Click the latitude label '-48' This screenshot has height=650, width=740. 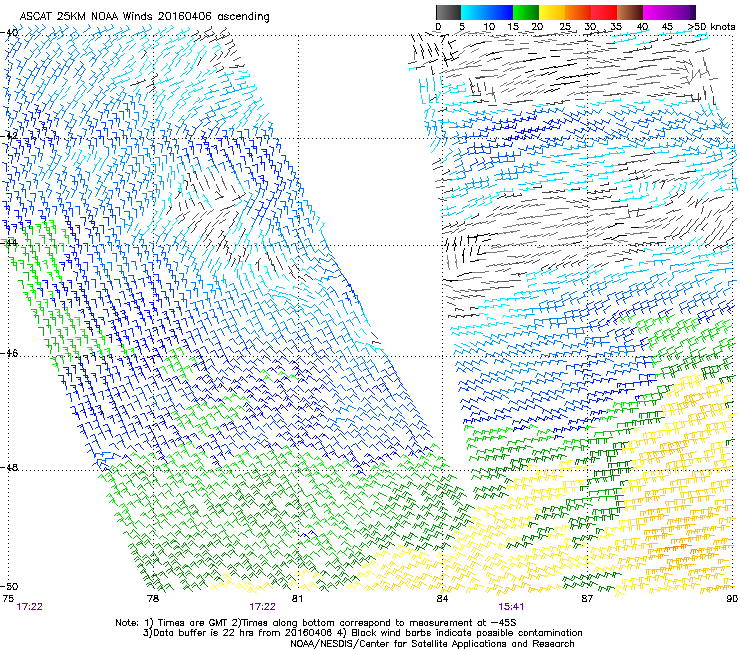click(9, 467)
